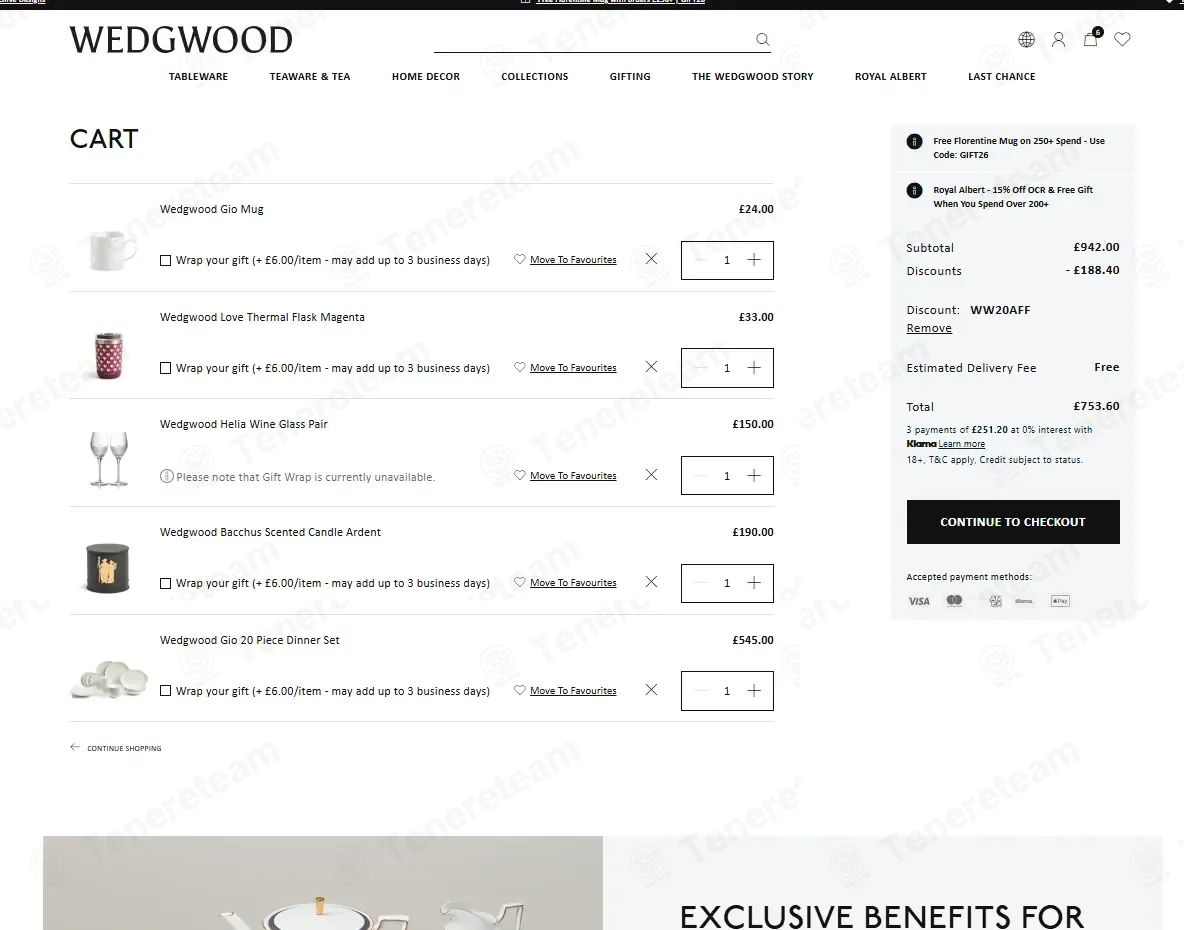Click the Apple Pay payment icon
The width and height of the screenshot is (1184, 930).
1060,601
